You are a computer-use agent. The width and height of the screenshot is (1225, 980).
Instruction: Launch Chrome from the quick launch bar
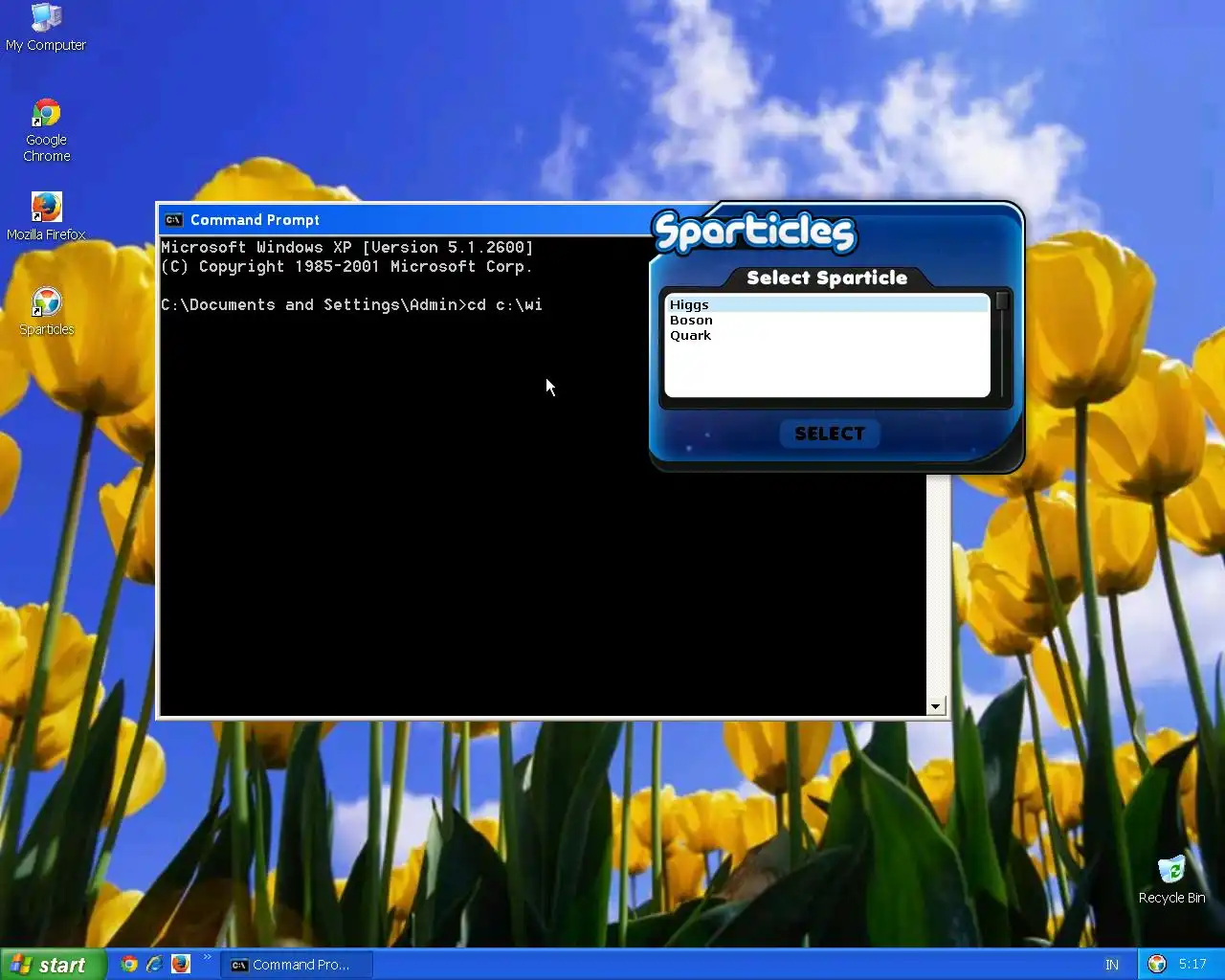click(x=129, y=964)
